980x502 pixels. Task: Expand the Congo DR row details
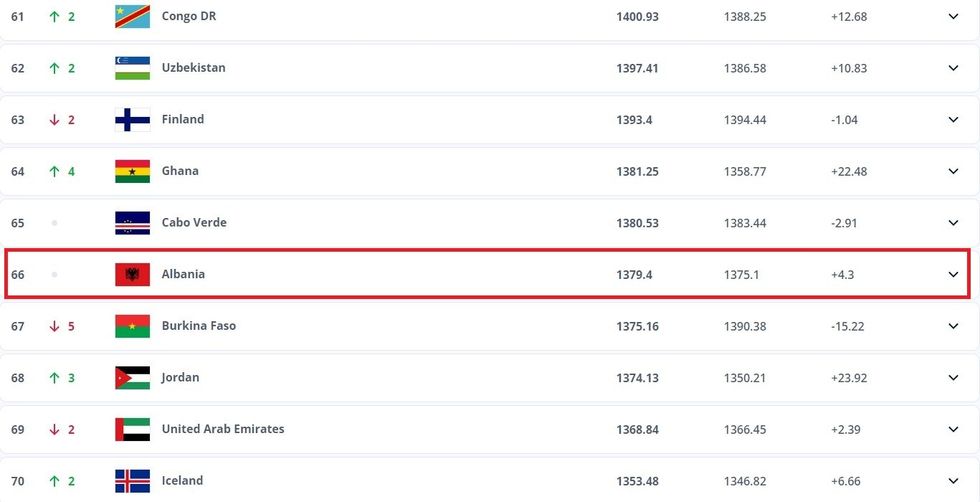point(953,16)
